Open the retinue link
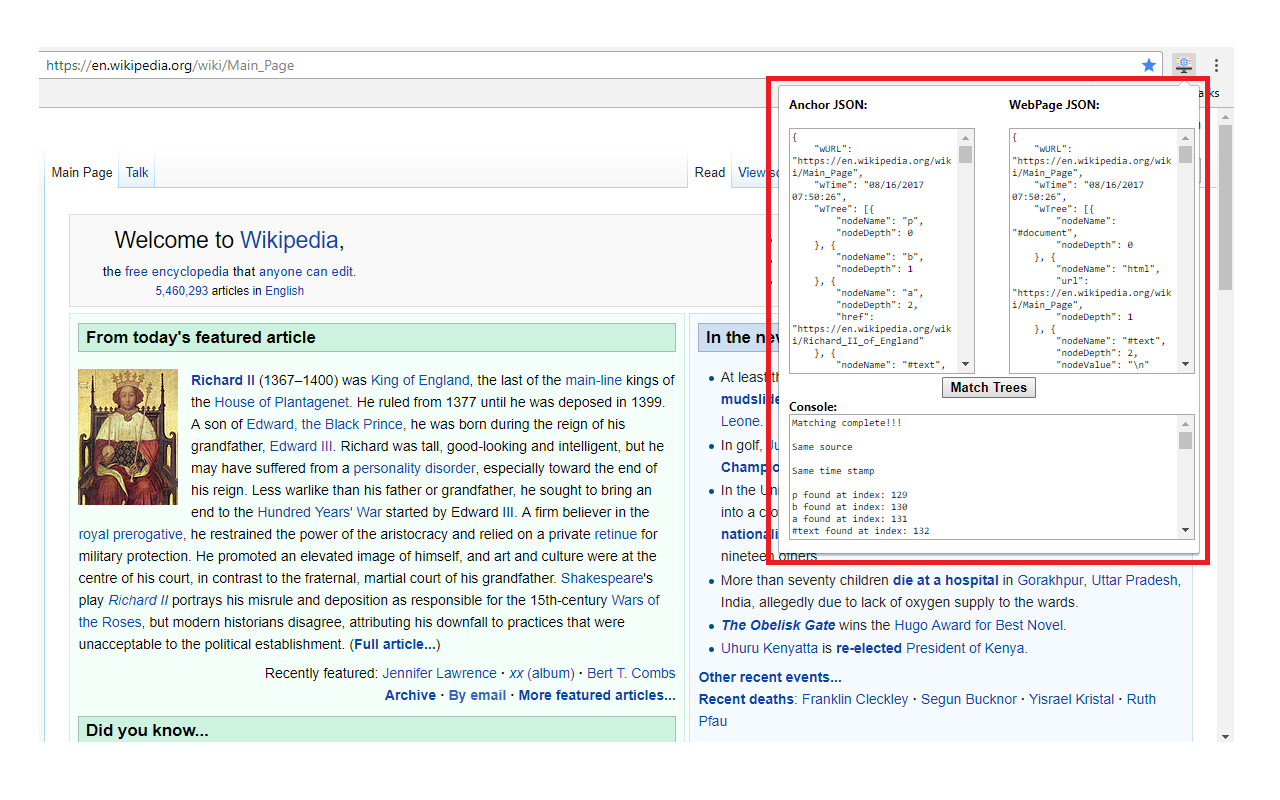Image resolution: width=1280 pixels, height=800 pixels. coord(615,534)
